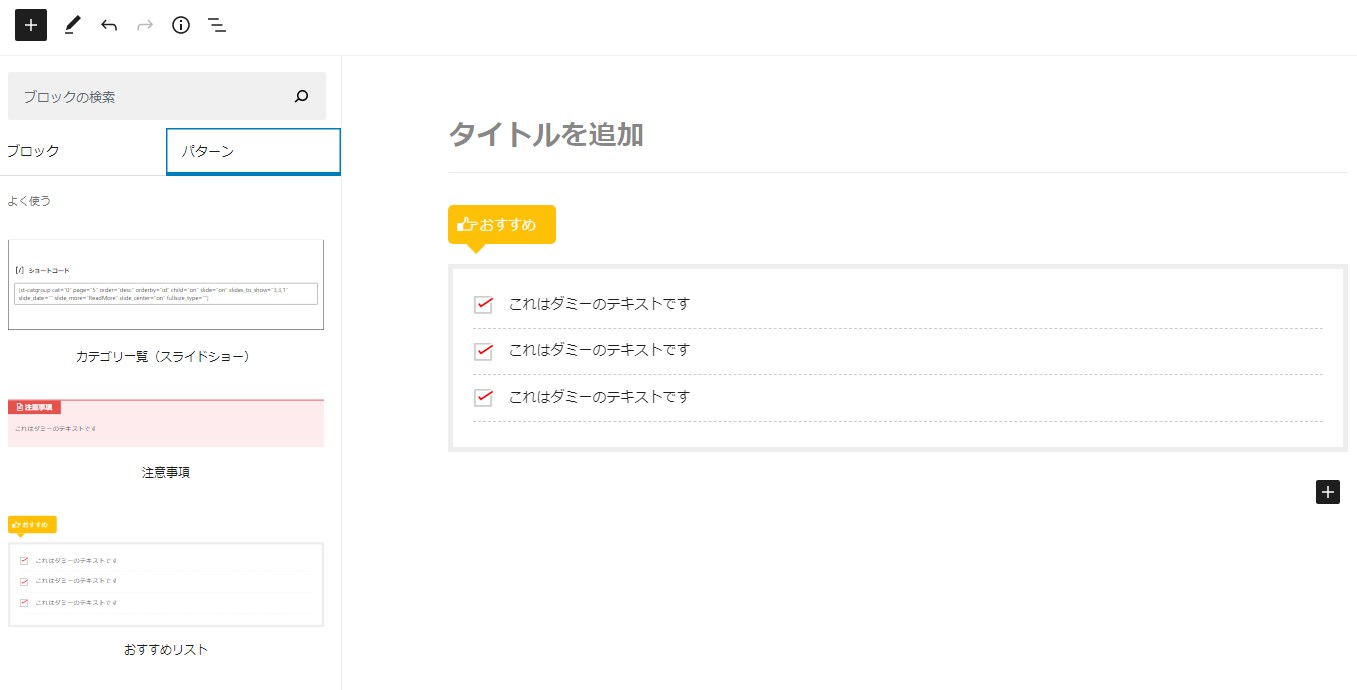The width and height of the screenshot is (1357, 690).
Task: Open the list view outline
Action: point(217,25)
